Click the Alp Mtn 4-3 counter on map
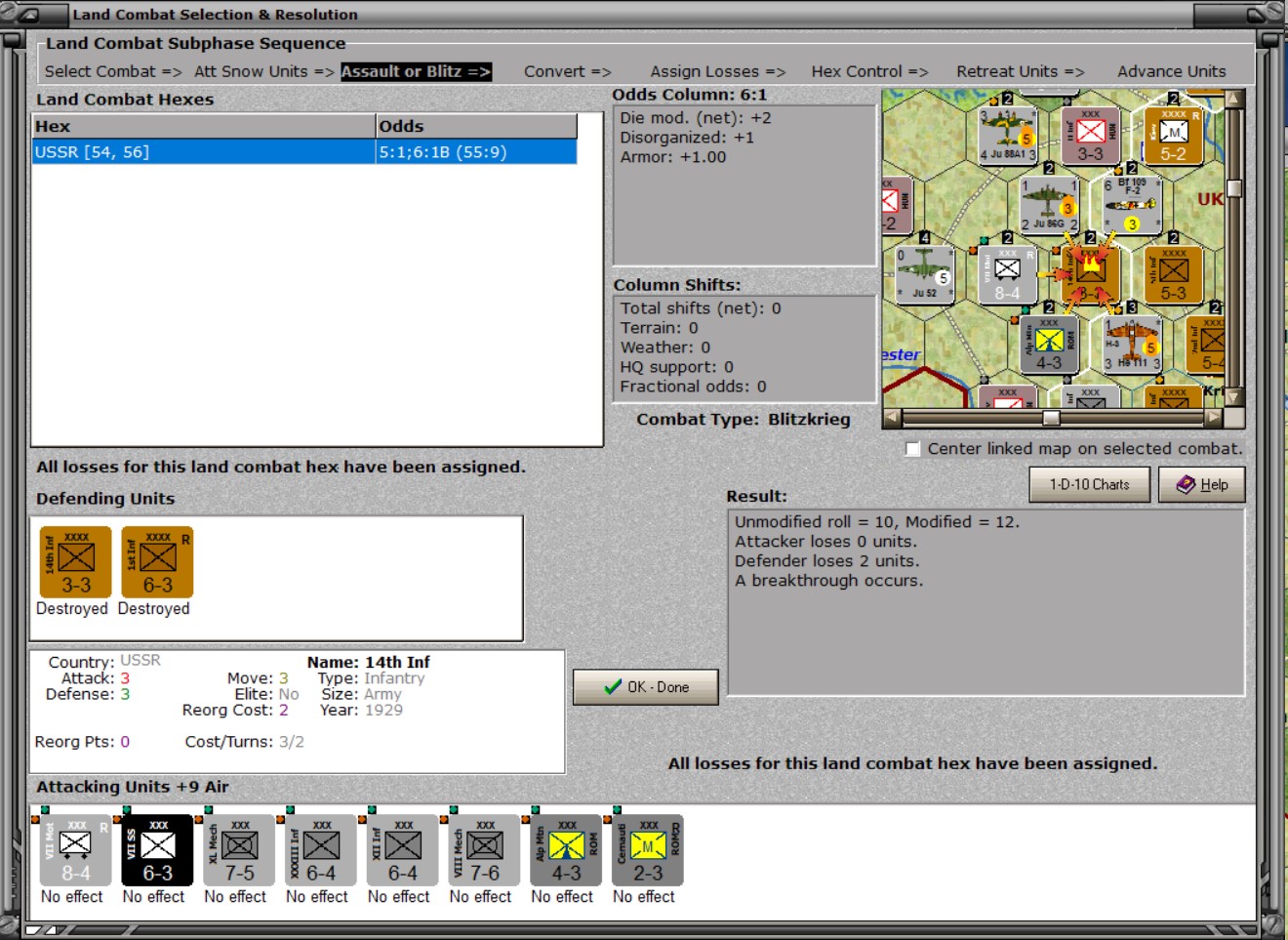 tap(1049, 345)
